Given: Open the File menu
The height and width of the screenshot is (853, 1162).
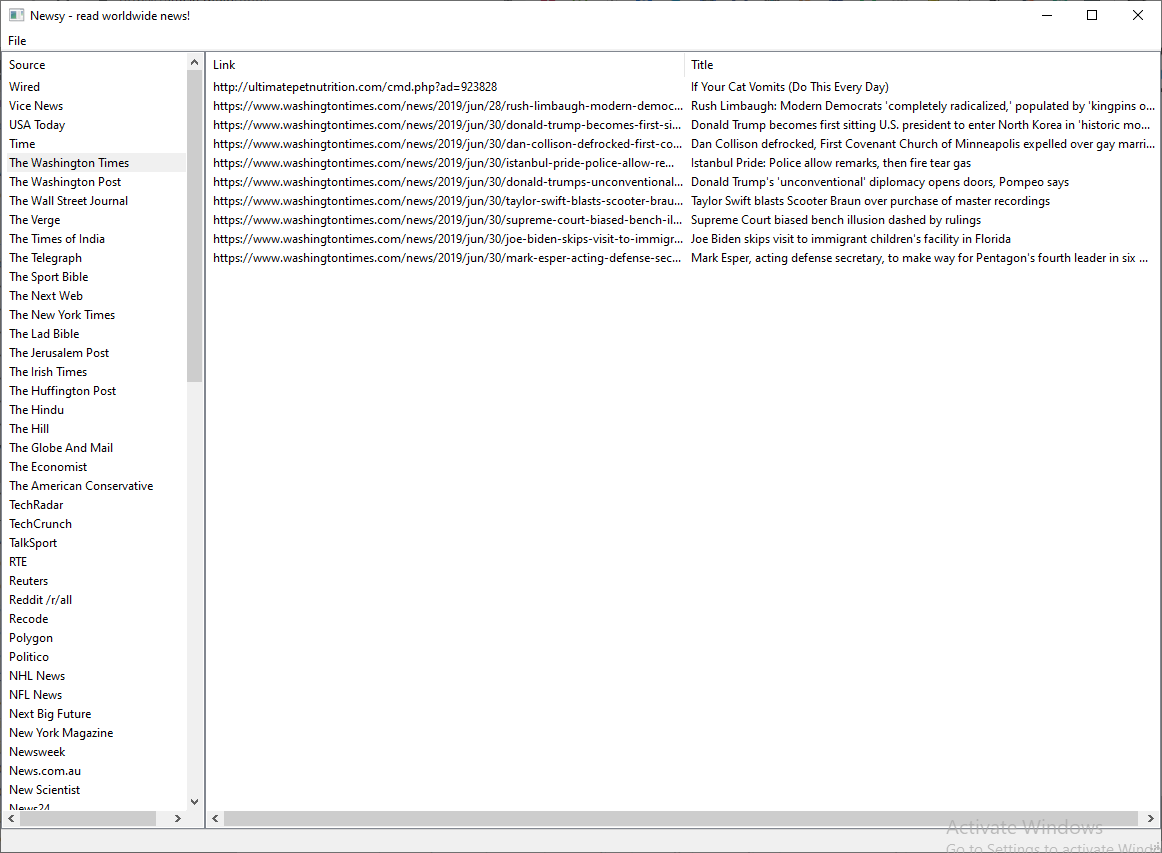Looking at the screenshot, I should point(17,41).
